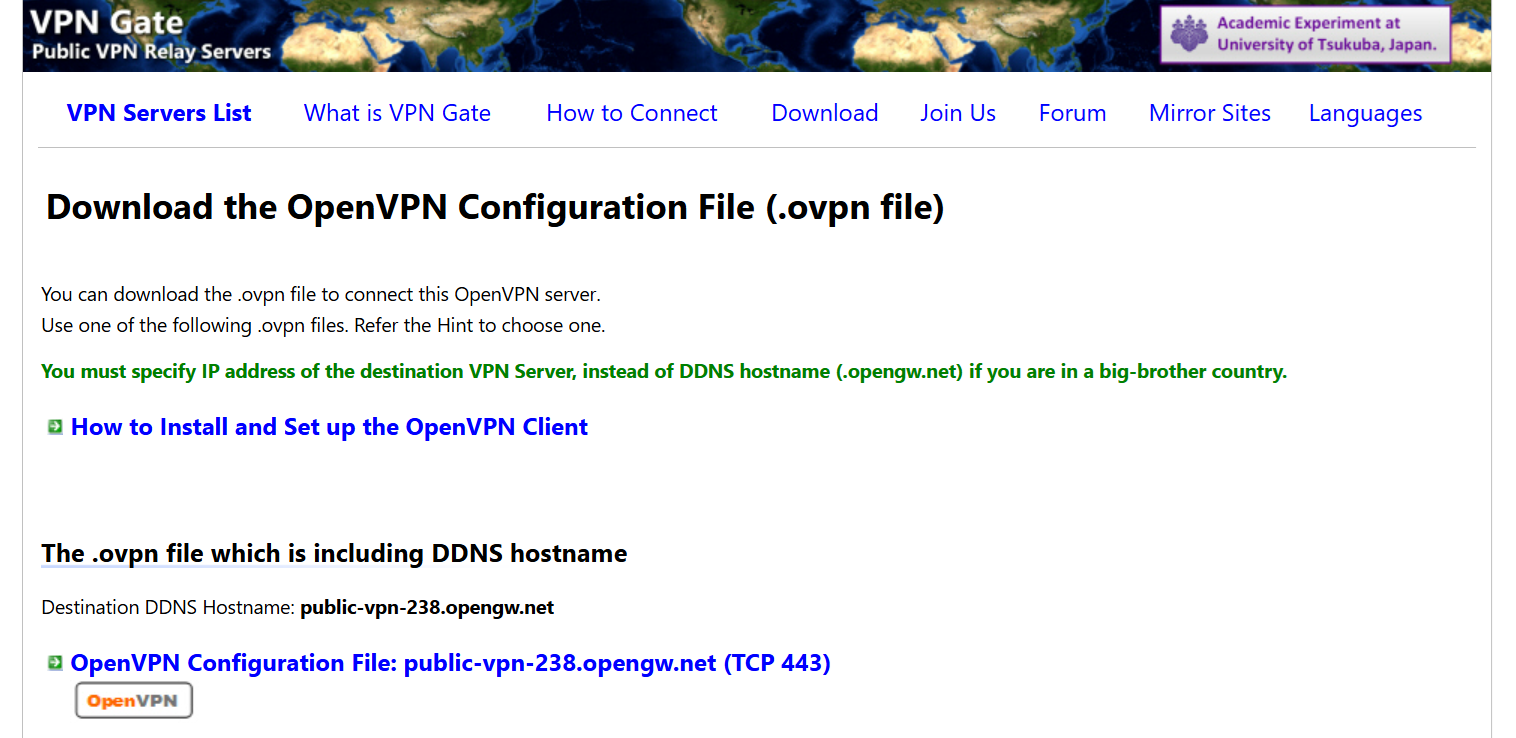Screen dimensions: 1516x738
Task: Click the VPN Gate world map logo
Action: pyautogui.click(x=700, y=35)
